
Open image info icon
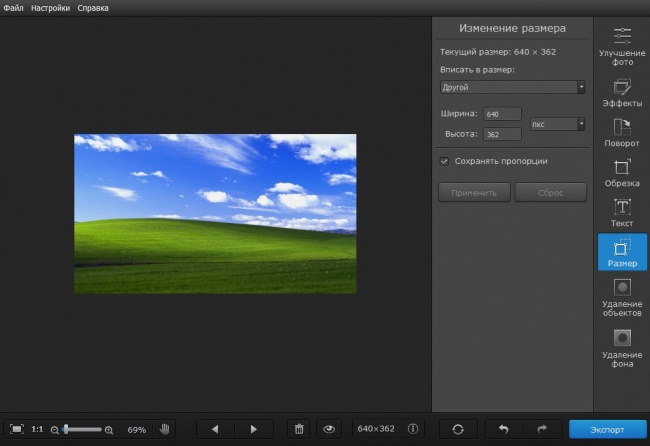tap(413, 429)
